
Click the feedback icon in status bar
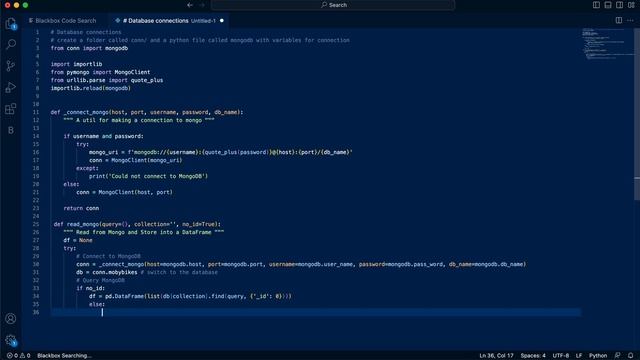click(618, 356)
